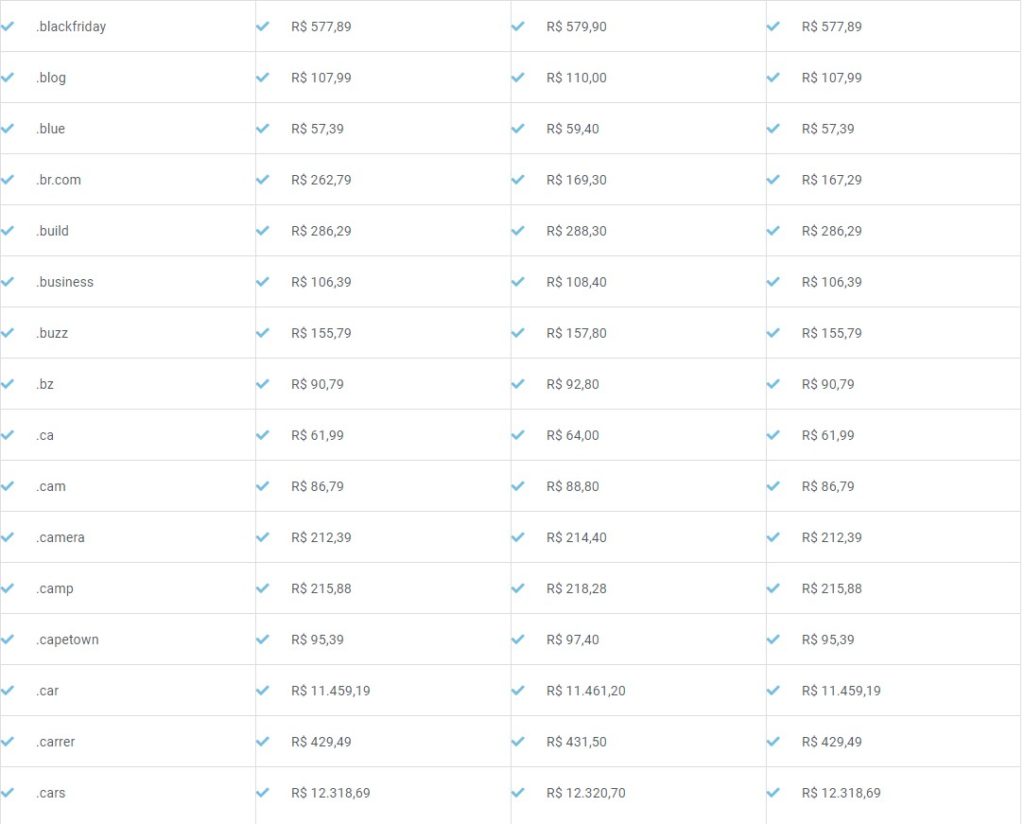
Task: Click the checkmark next to R$ 262,79
Action: [x=263, y=180]
